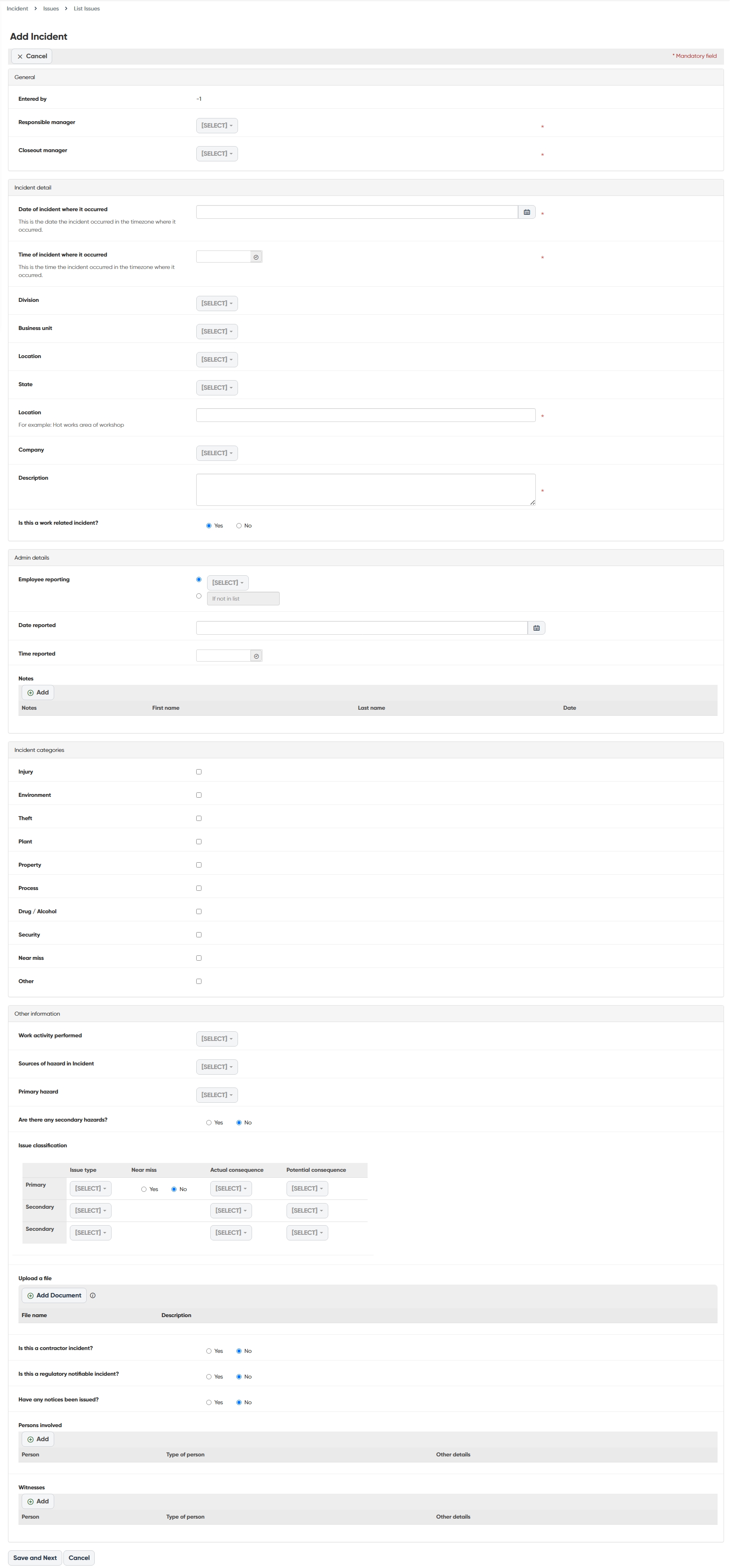Select No for work related incident
Image resolution: width=730 pixels, height=1568 pixels.
[239, 526]
